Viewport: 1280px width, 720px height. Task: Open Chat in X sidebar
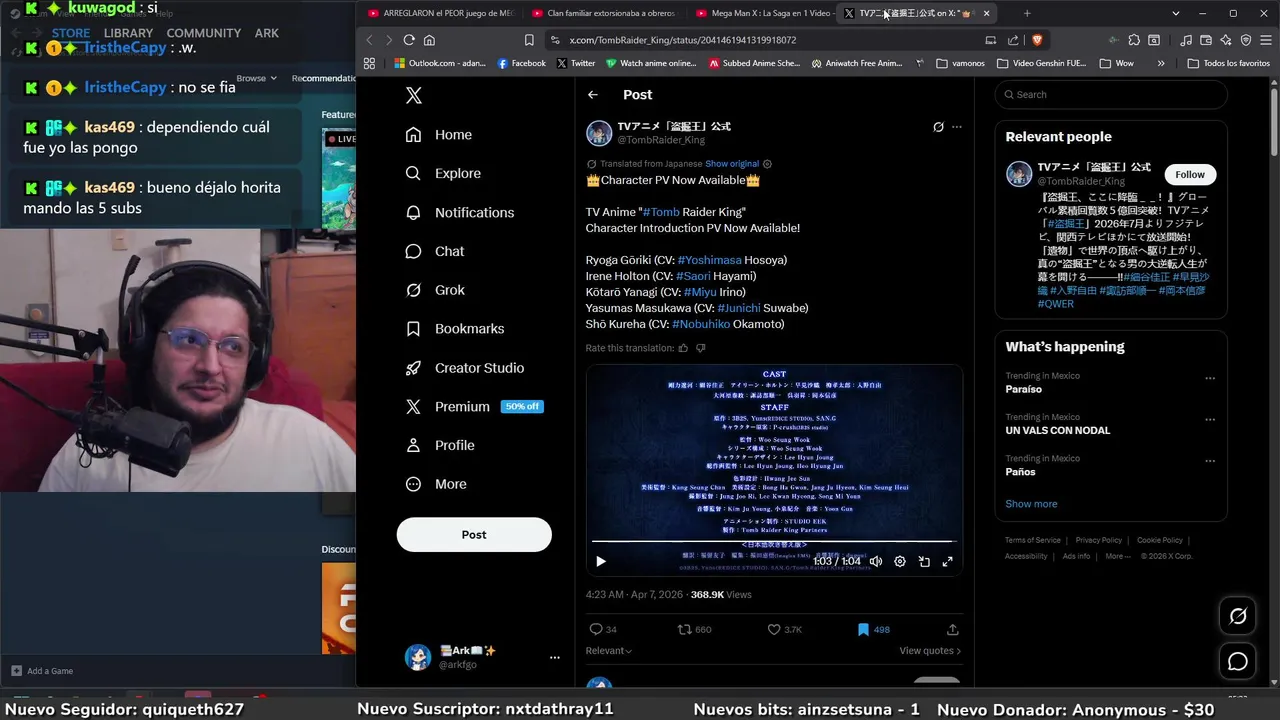click(434, 251)
